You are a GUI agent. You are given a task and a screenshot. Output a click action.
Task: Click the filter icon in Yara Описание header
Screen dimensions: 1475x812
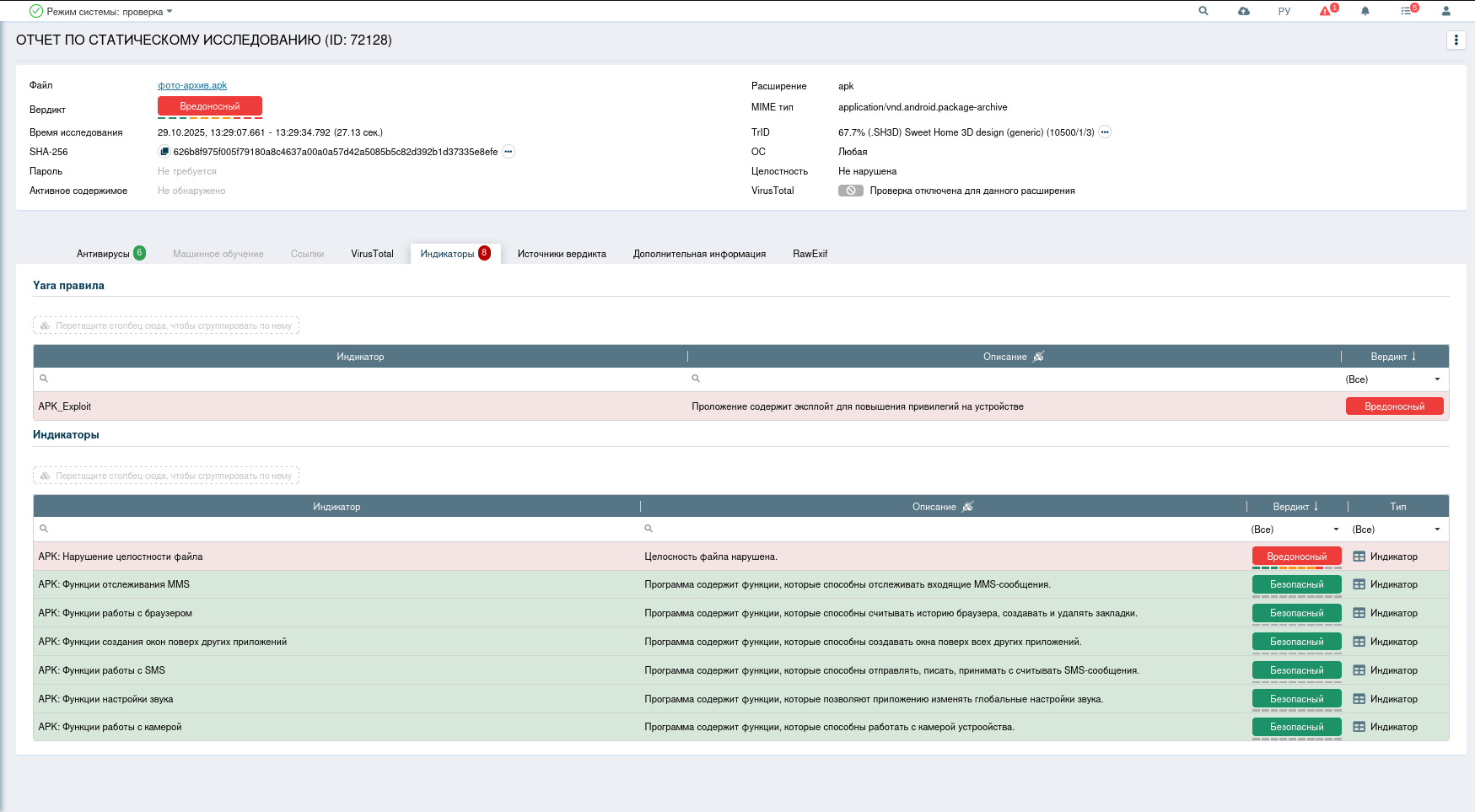[x=1039, y=357]
